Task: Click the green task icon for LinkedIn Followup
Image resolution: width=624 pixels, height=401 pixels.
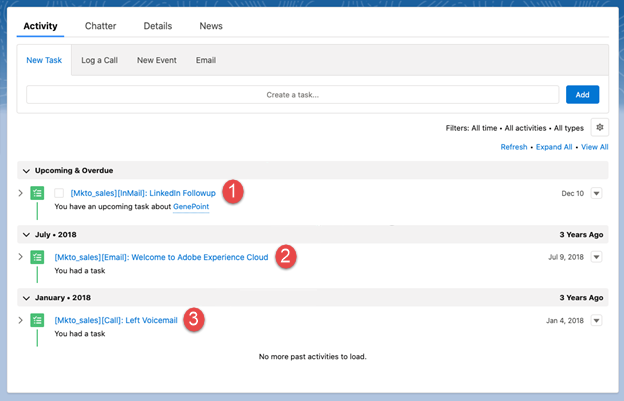Action: (x=37, y=193)
